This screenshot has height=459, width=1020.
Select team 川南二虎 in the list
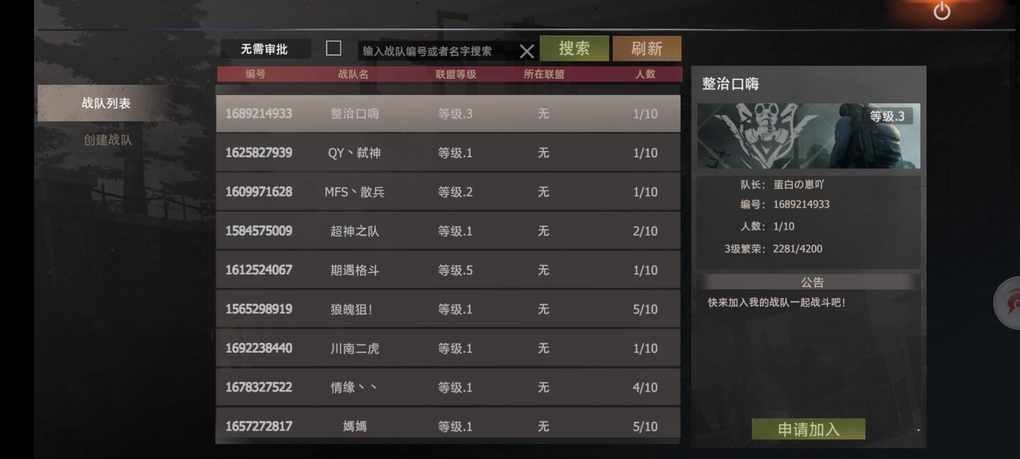[x=448, y=348]
